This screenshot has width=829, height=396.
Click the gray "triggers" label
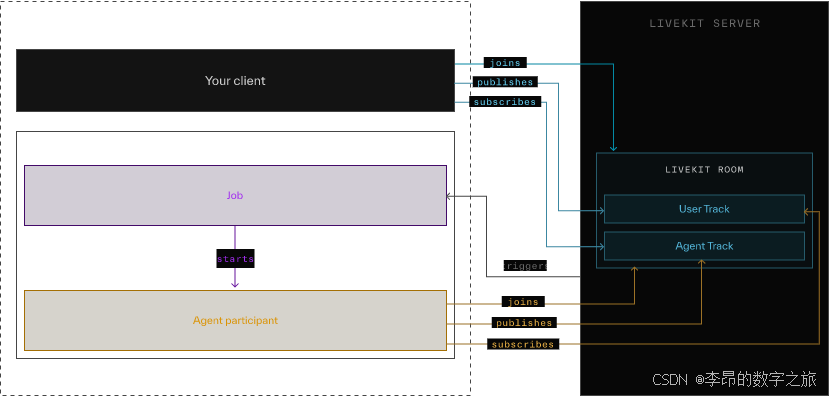[525, 265]
